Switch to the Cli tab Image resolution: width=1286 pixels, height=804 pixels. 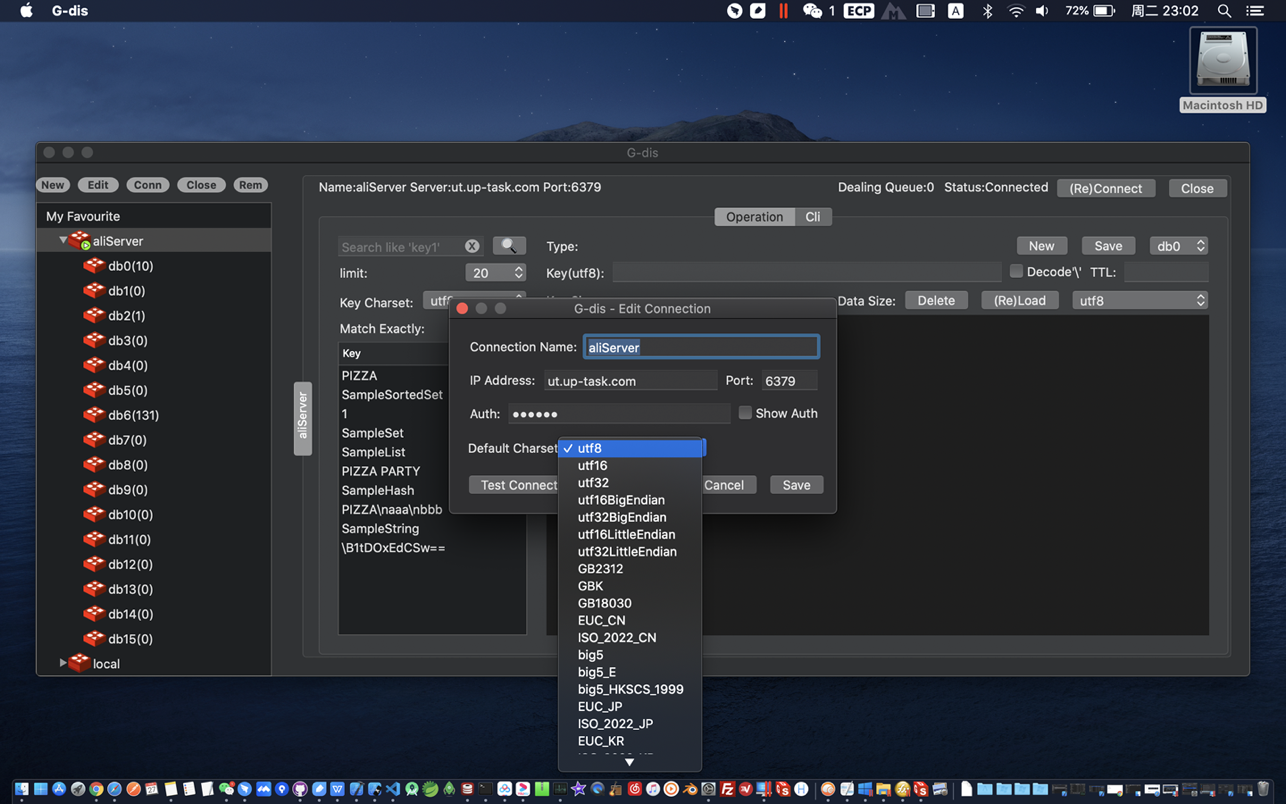[x=813, y=217]
